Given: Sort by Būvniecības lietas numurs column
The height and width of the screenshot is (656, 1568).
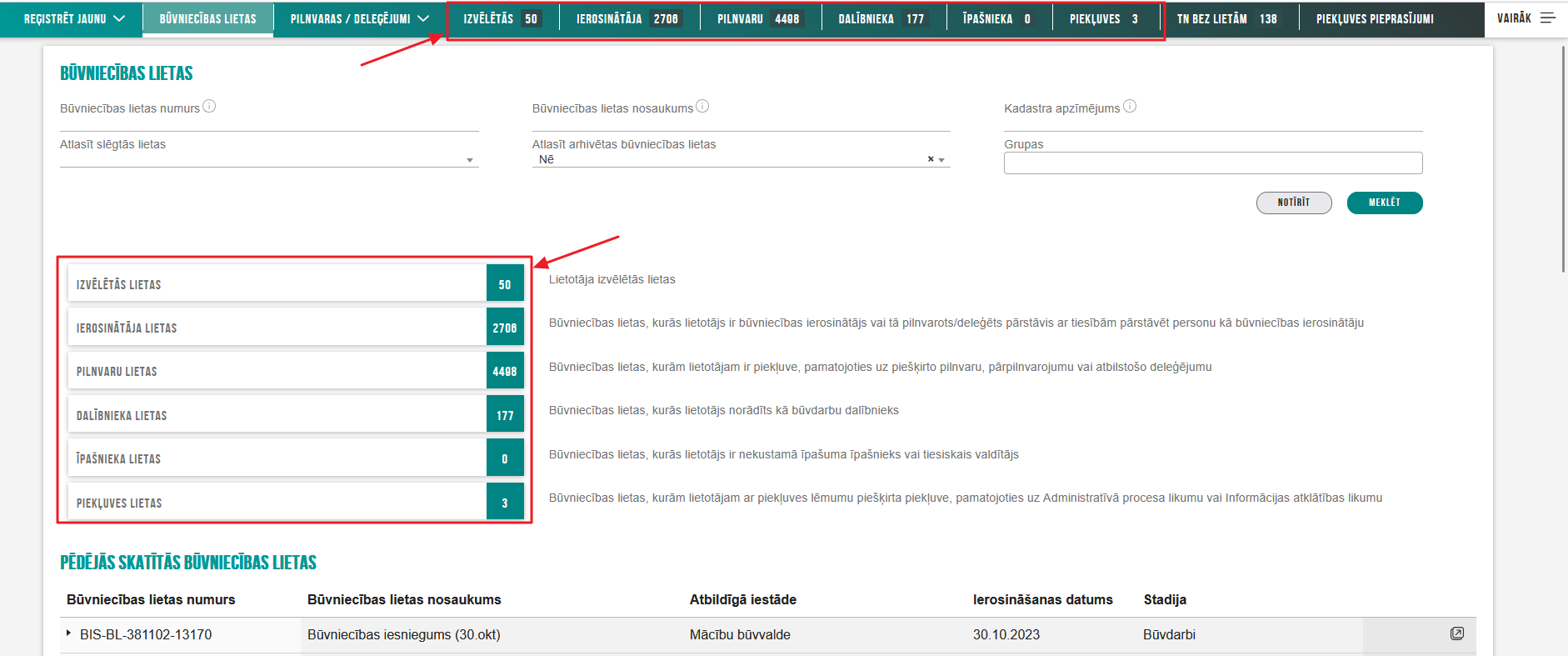Looking at the screenshot, I should click(x=151, y=599).
